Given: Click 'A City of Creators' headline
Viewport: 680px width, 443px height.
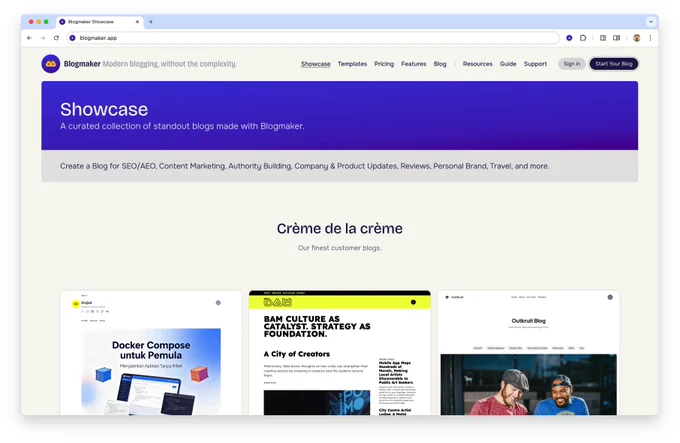Looking at the screenshot, I should point(297,354).
